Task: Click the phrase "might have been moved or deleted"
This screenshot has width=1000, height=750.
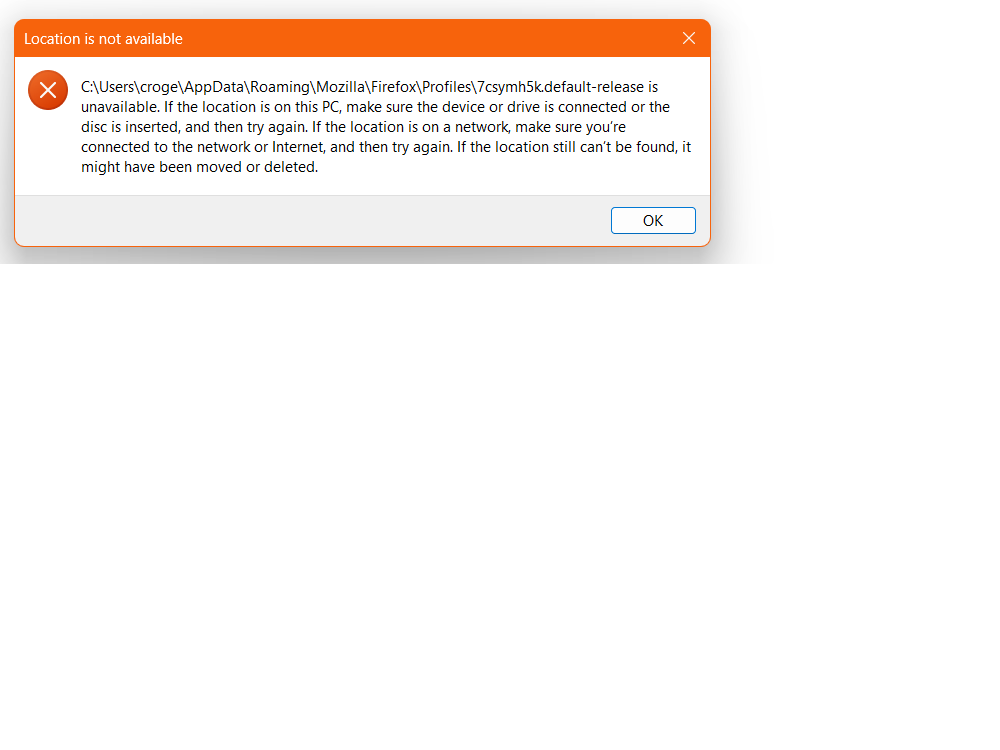Action: coord(199,167)
